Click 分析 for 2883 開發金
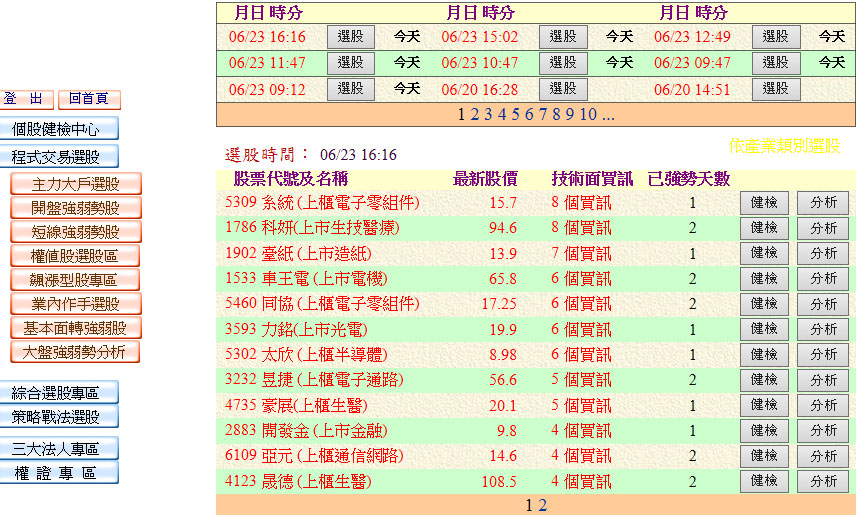Viewport: 857px width, 515px height. pyautogui.click(x=823, y=431)
